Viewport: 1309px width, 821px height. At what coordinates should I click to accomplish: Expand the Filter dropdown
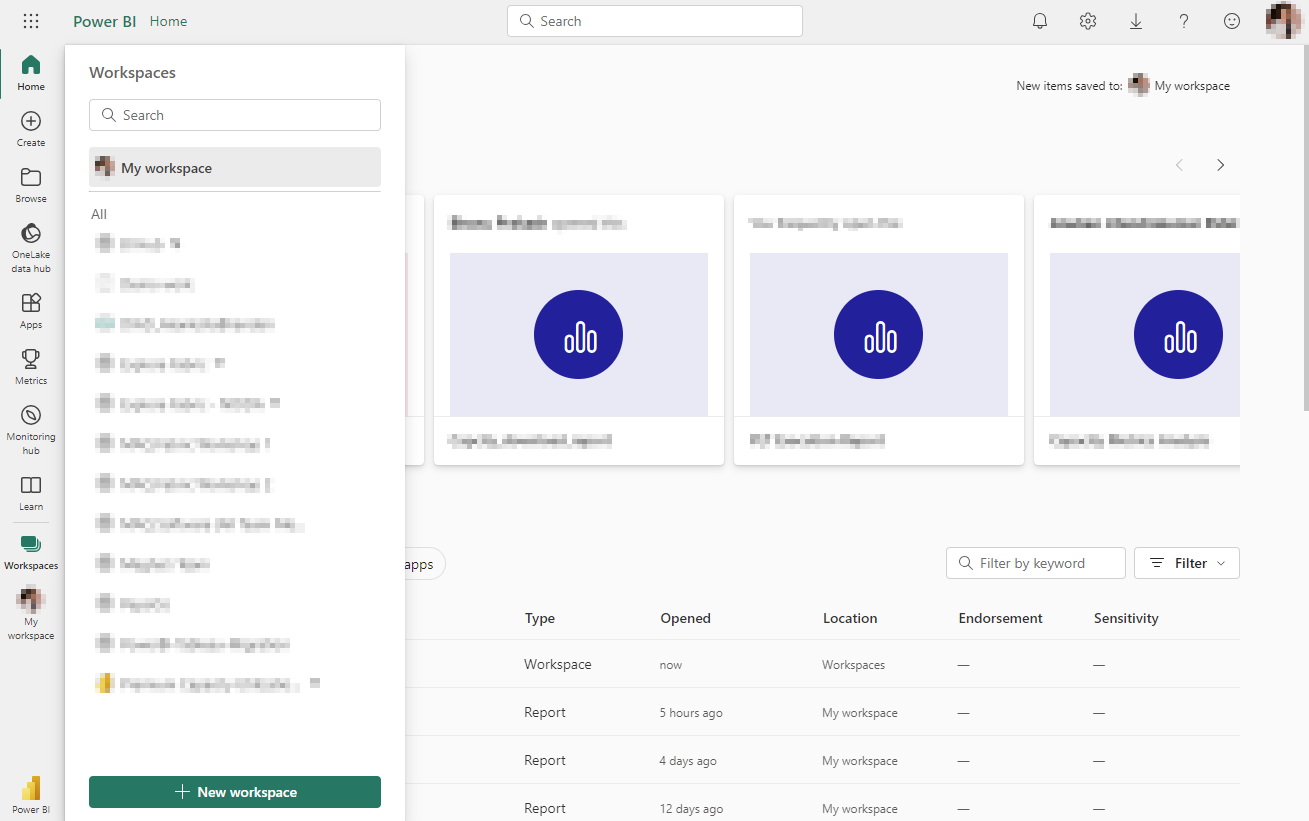point(1187,563)
